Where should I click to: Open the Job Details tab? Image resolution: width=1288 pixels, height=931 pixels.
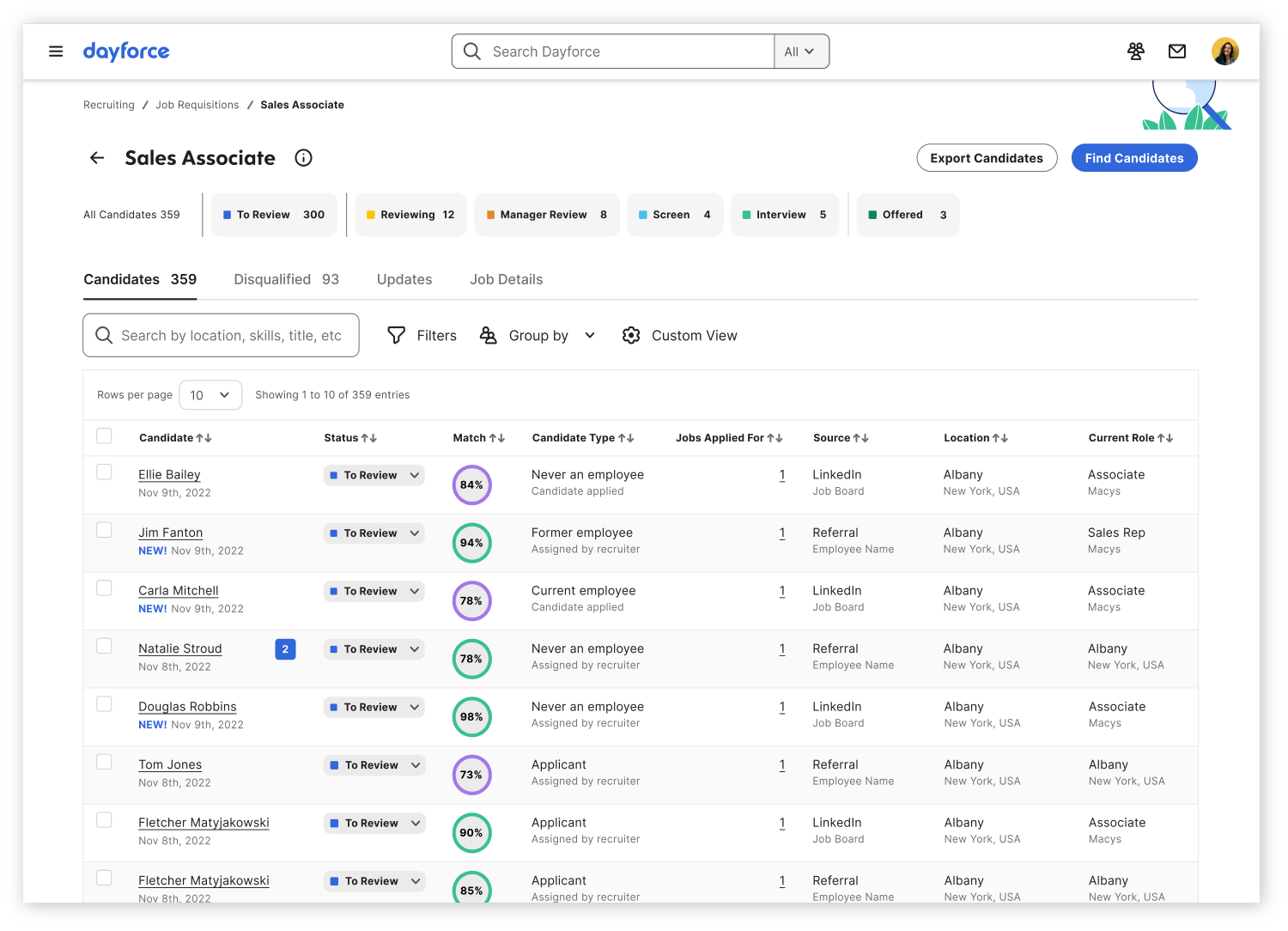tap(507, 279)
